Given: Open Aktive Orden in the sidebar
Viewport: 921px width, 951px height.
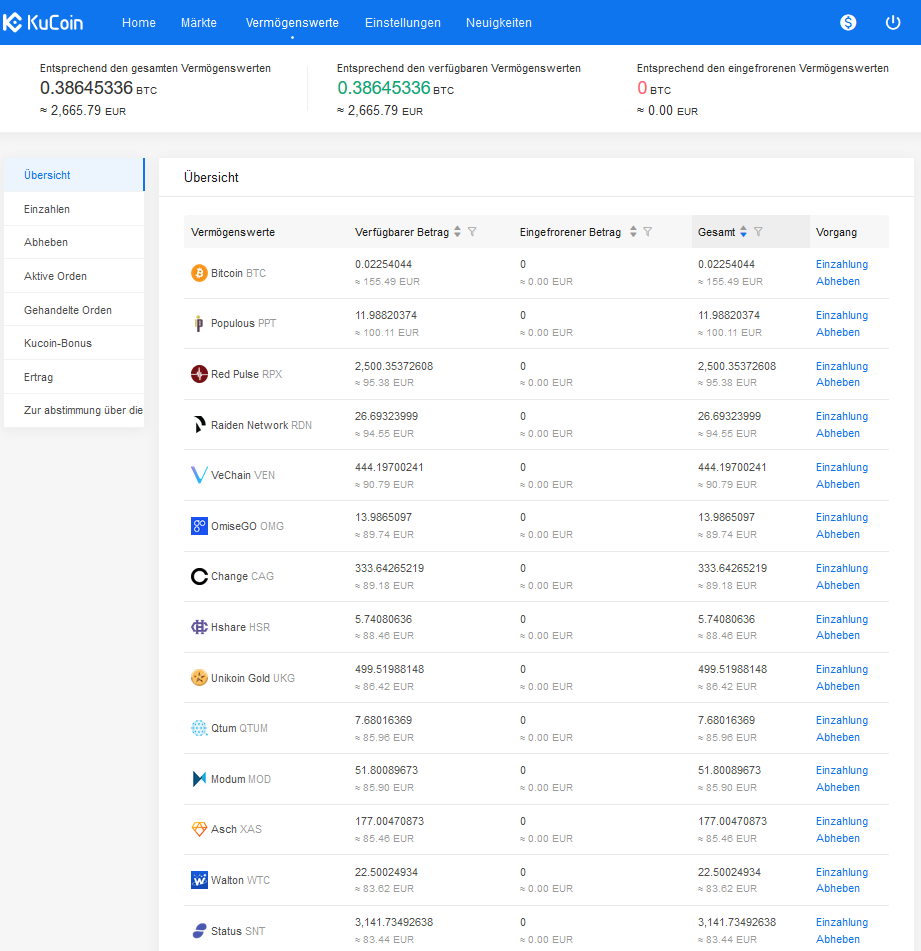Looking at the screenshot, I should pyautogui.click(x=74, y=276).
